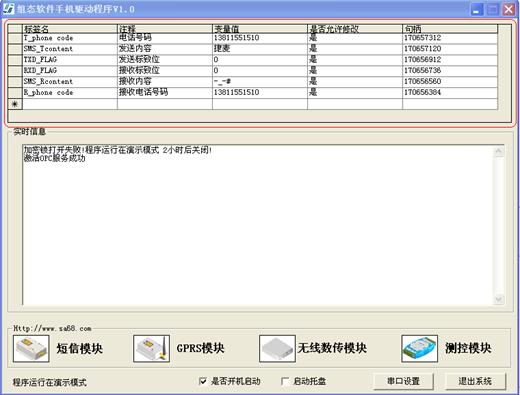
Task: Click the application title bar logo icon
Action: coord(8,9)
